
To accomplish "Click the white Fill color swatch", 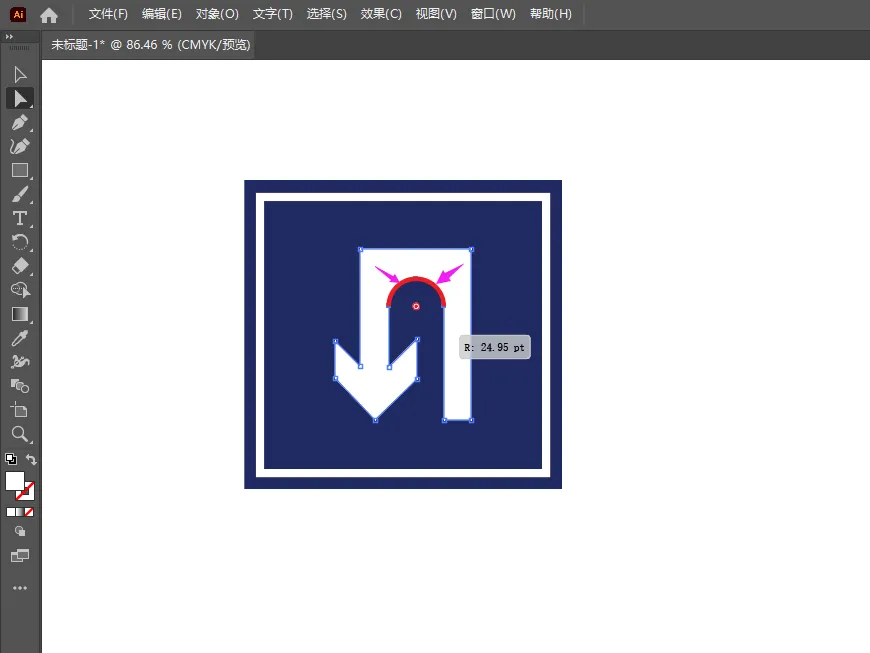I will pyautogui.click(x=14, y=481).
